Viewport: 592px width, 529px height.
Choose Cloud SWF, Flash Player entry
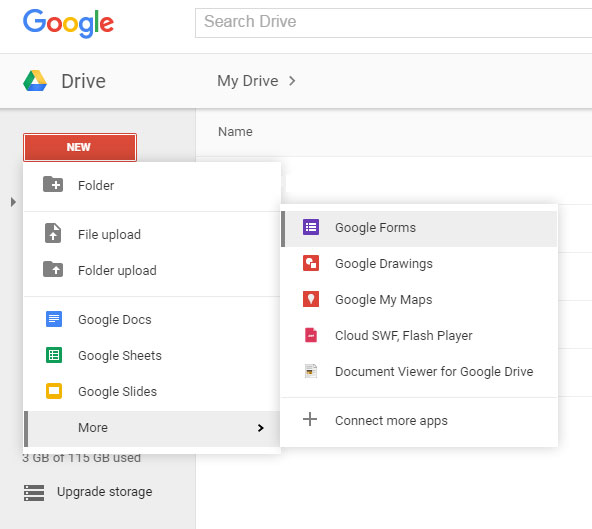[419, 335]
